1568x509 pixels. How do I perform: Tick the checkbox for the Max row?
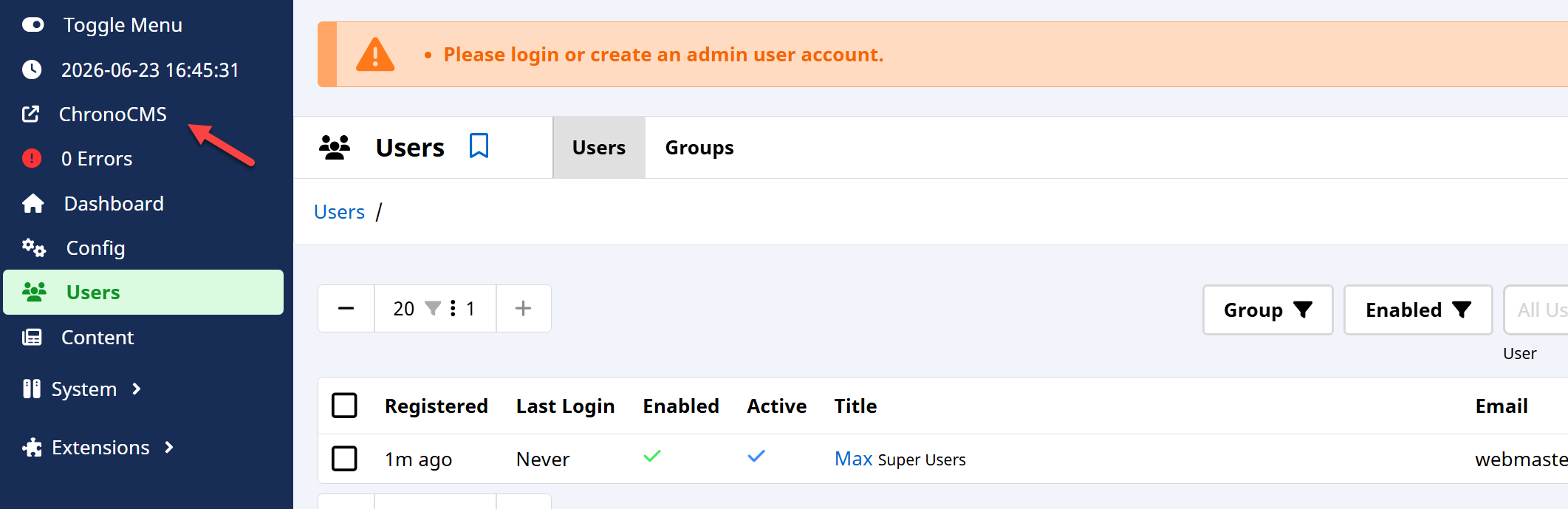pyautogui.click(x=344, y=458)
